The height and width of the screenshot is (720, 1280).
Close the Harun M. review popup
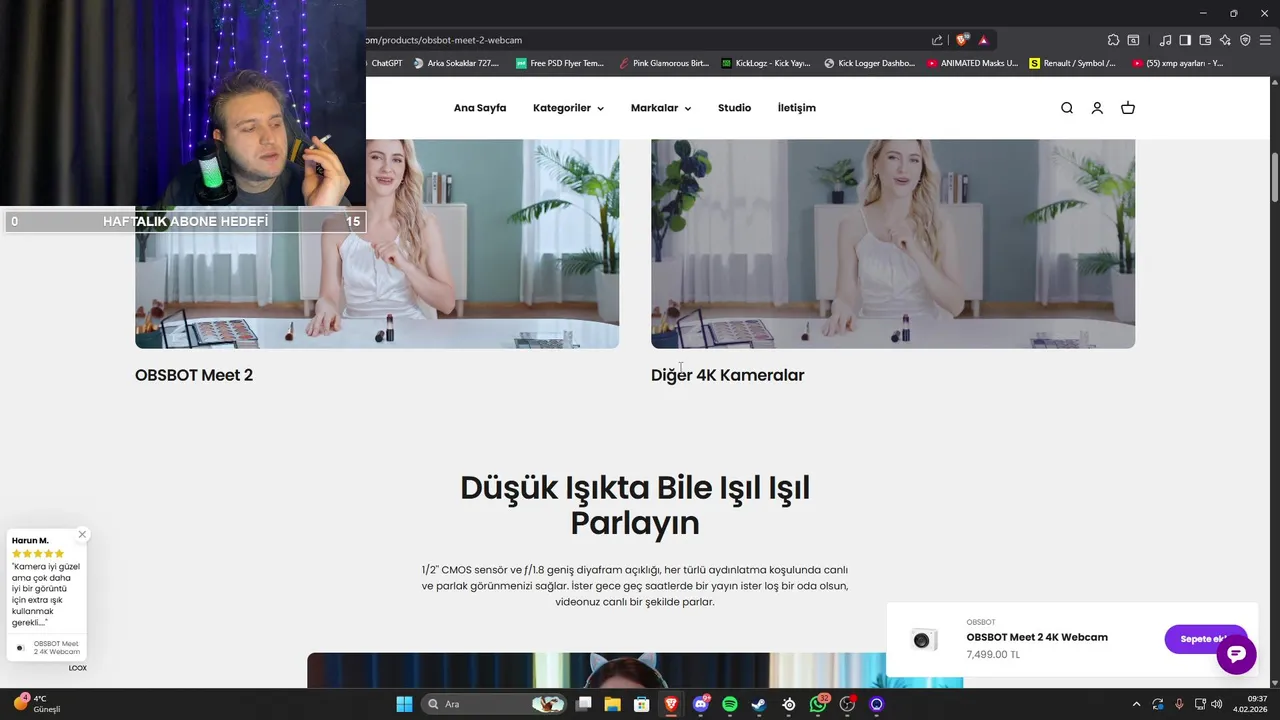point(82,534)
